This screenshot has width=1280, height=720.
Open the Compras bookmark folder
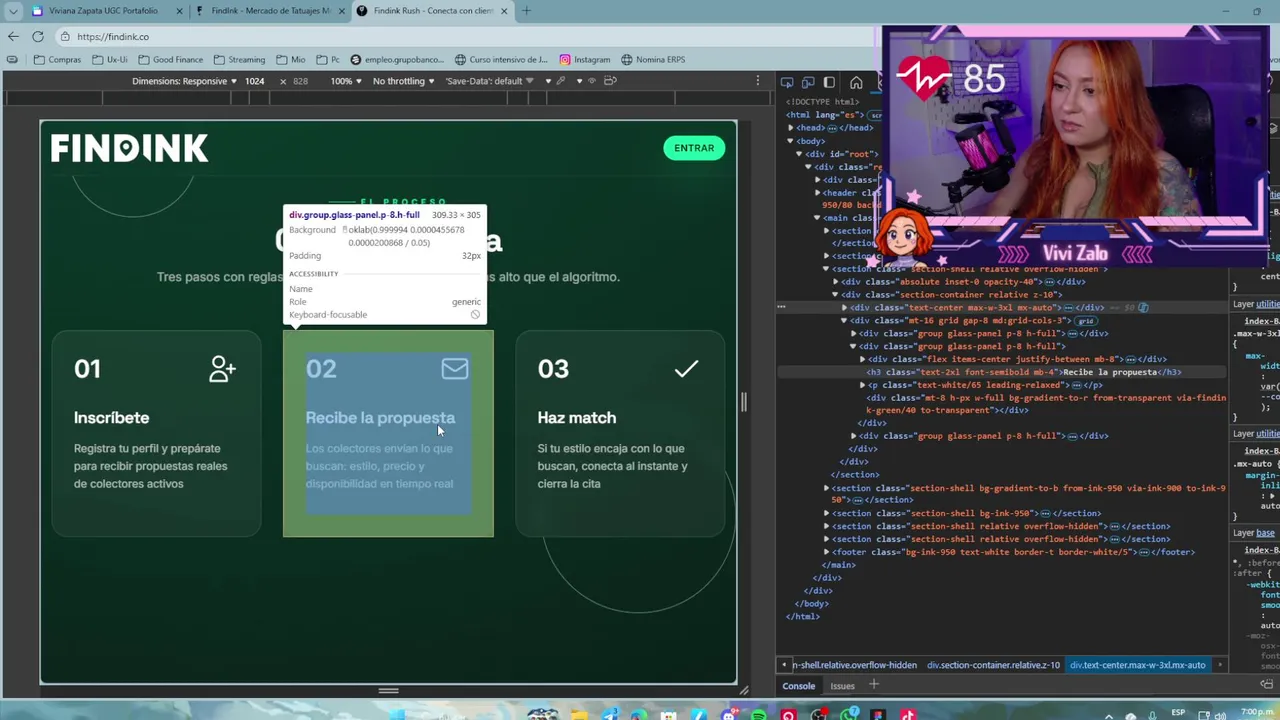pyautogui.click(x=58, y=59)
